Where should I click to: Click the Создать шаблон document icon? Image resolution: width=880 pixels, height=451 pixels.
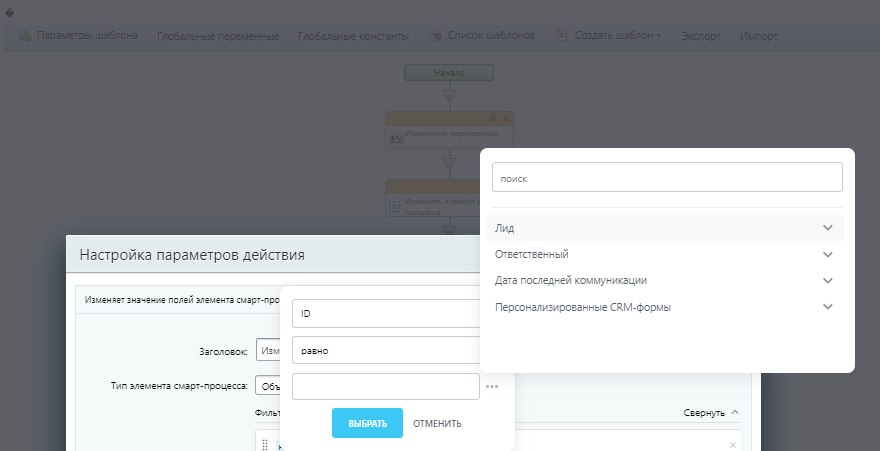561,35
